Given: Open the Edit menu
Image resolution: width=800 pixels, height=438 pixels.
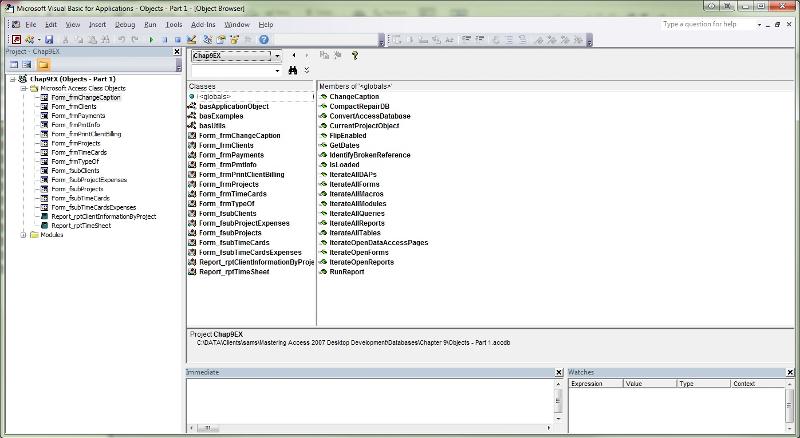Looking at the screenshot, I should point(51,25).
